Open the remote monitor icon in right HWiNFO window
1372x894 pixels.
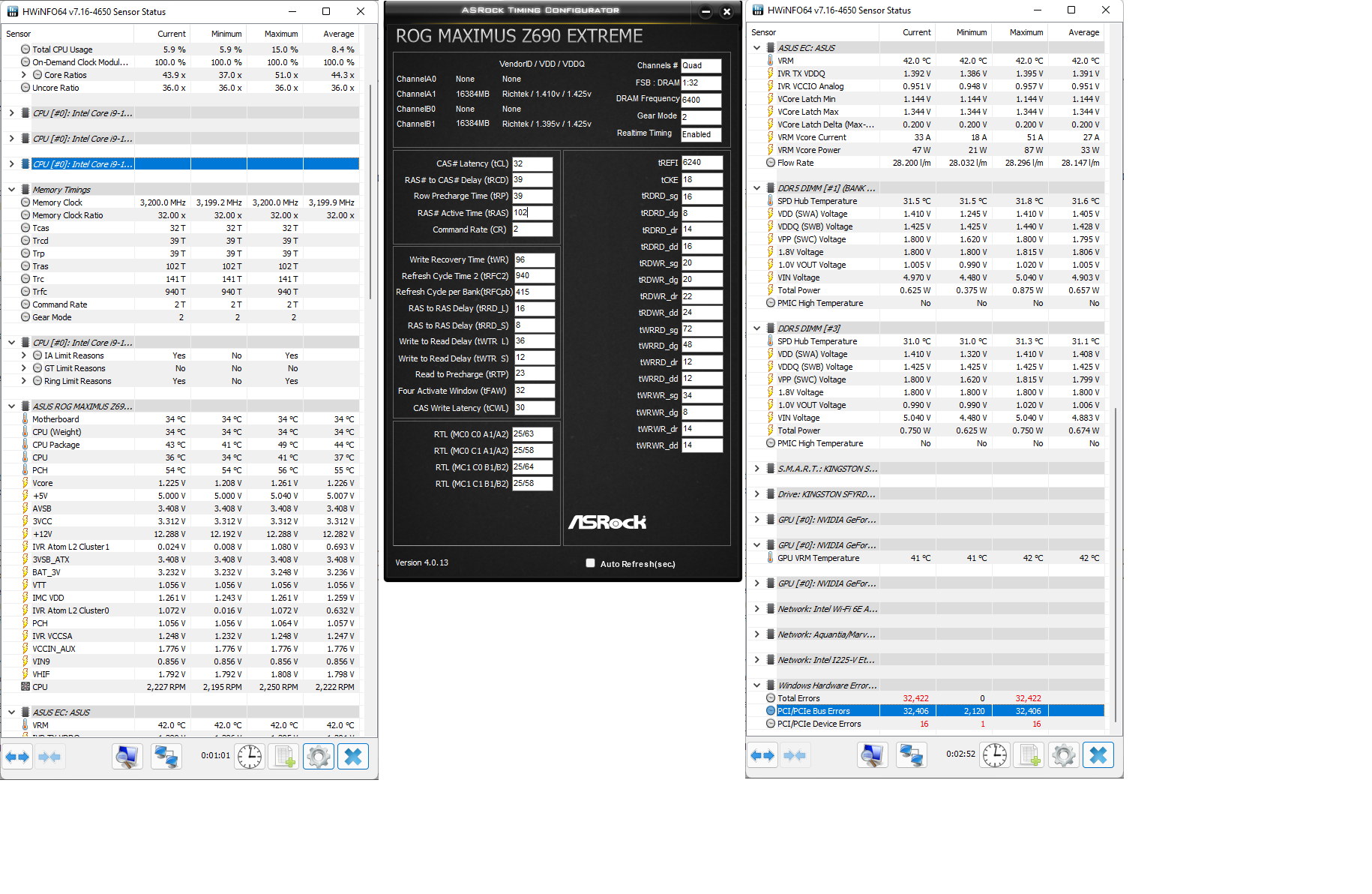[872, 755]
